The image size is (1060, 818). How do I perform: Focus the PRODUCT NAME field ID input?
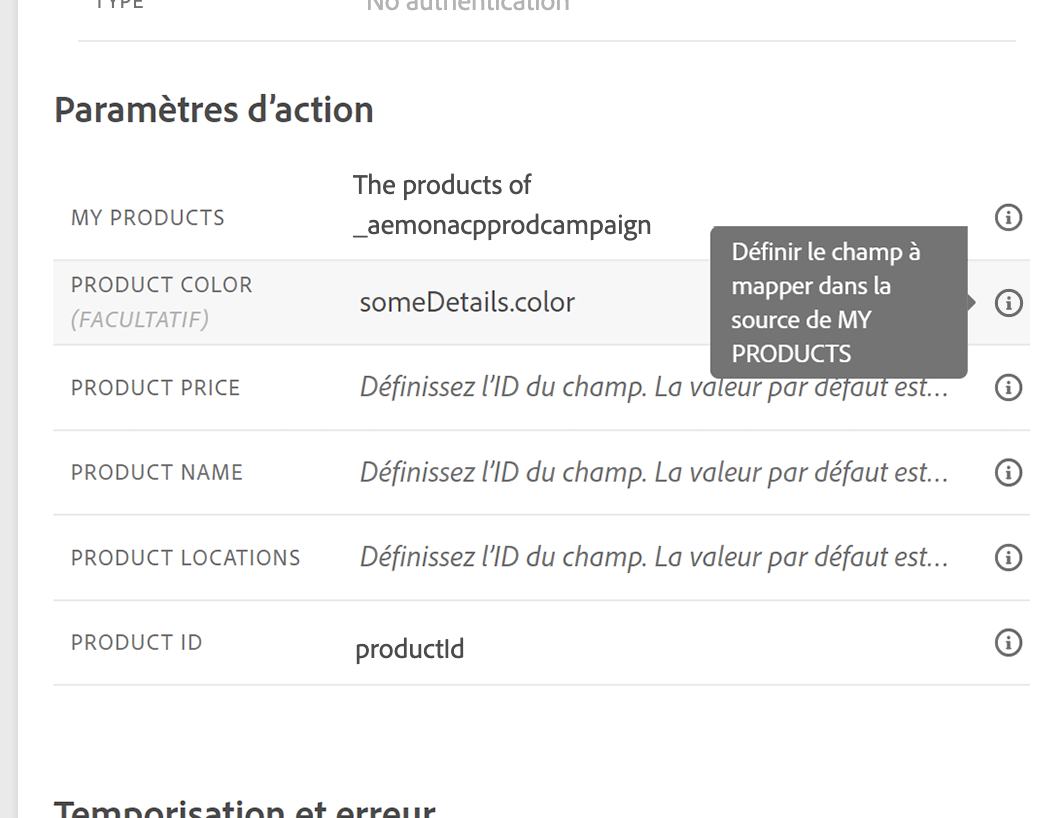click(653, 472)
